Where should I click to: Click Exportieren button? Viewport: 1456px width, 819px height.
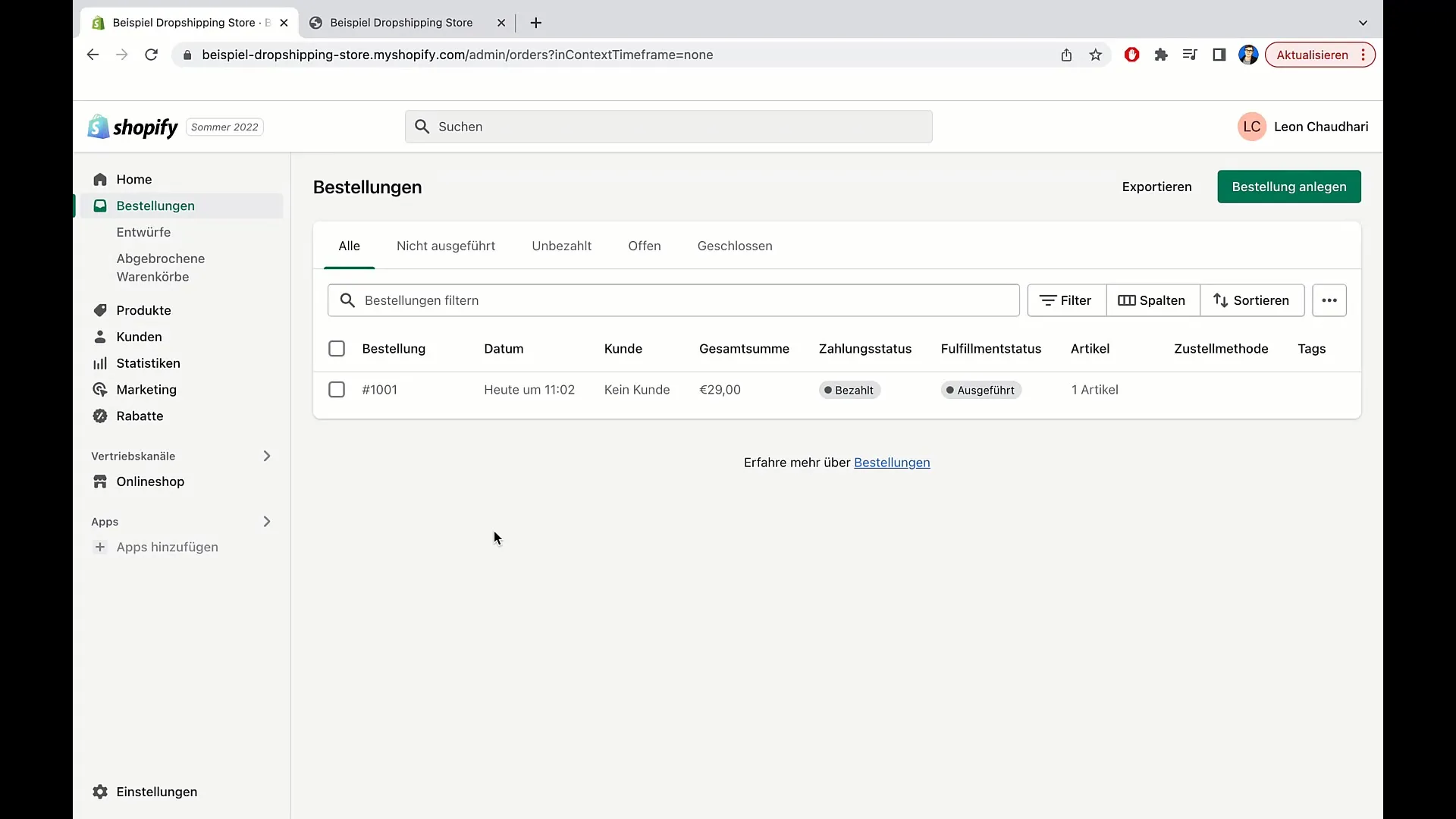click(1156, 187)
